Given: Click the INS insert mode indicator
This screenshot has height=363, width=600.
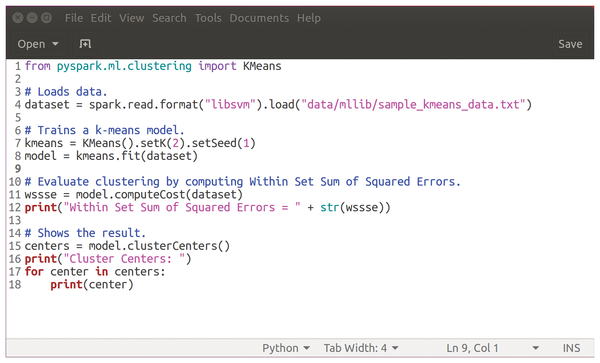Looking at the screenshot, I should tap(571, 348).
